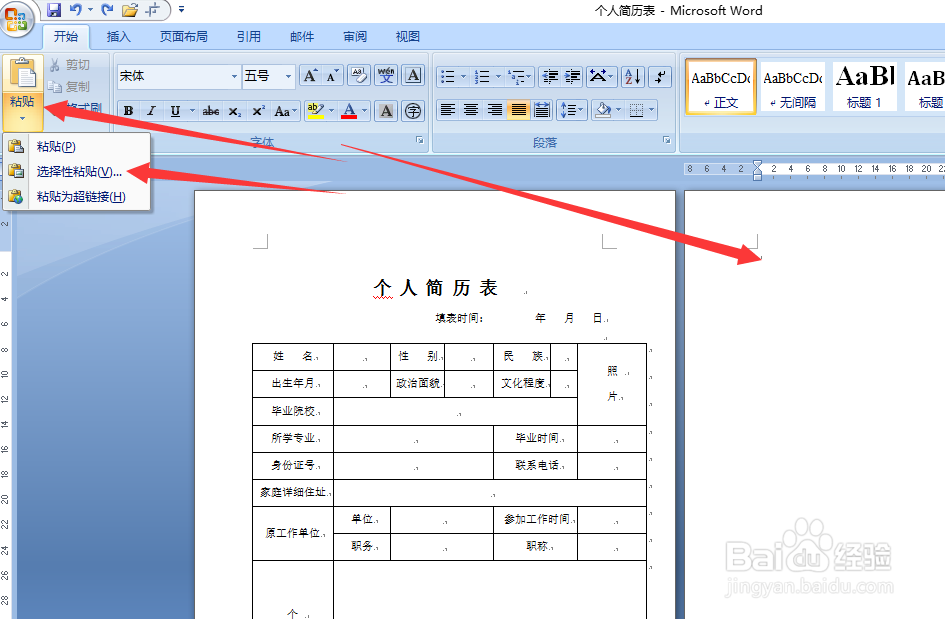This screenshot has width=945, height=619.
Task: Toggle bold formatting in the font group
Action: (x=128, y=110)
